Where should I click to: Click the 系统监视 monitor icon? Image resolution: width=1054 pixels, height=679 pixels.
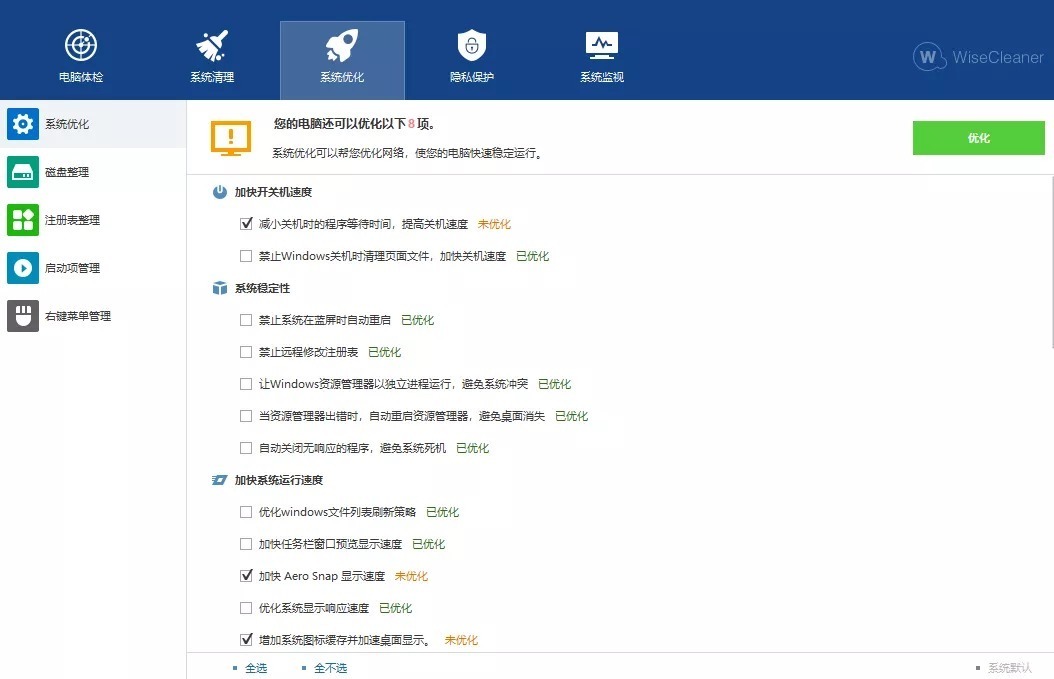601,44
